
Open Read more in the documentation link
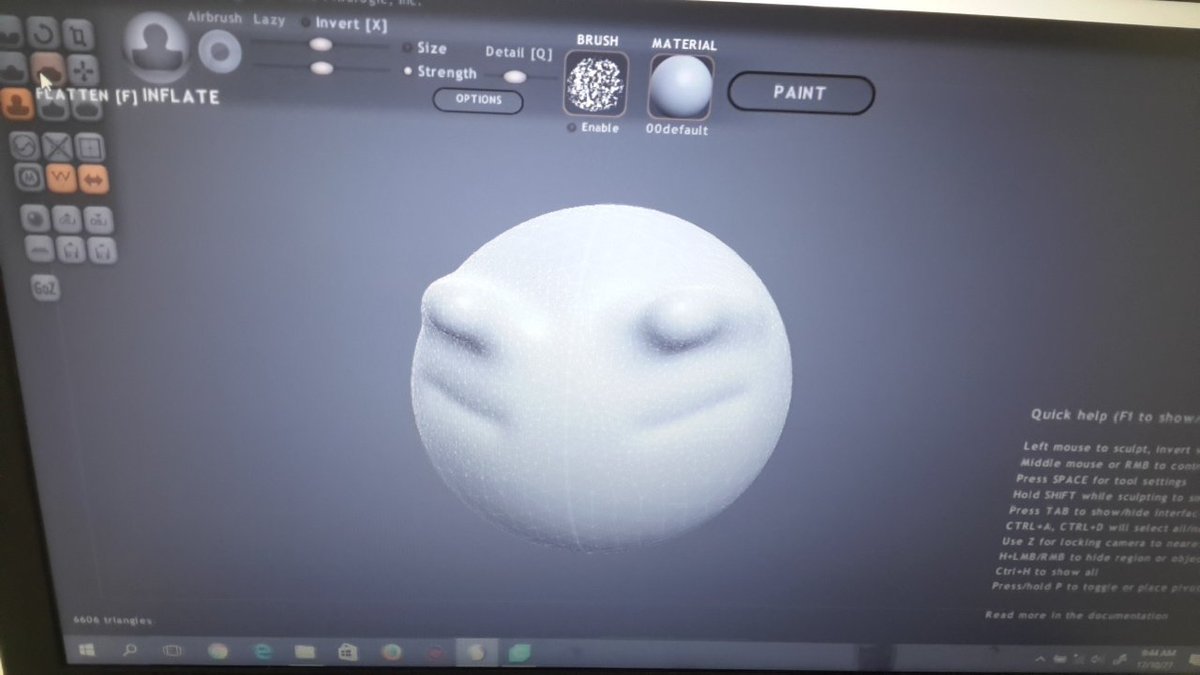point(1076,615)
